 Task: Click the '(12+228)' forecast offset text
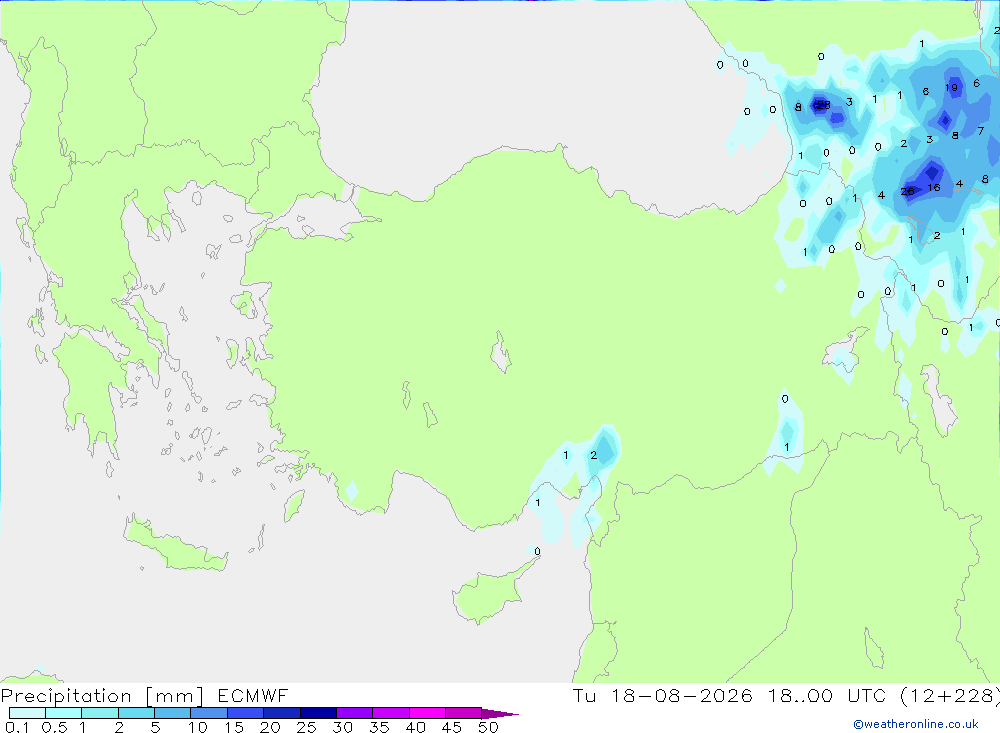coord(950,695)
